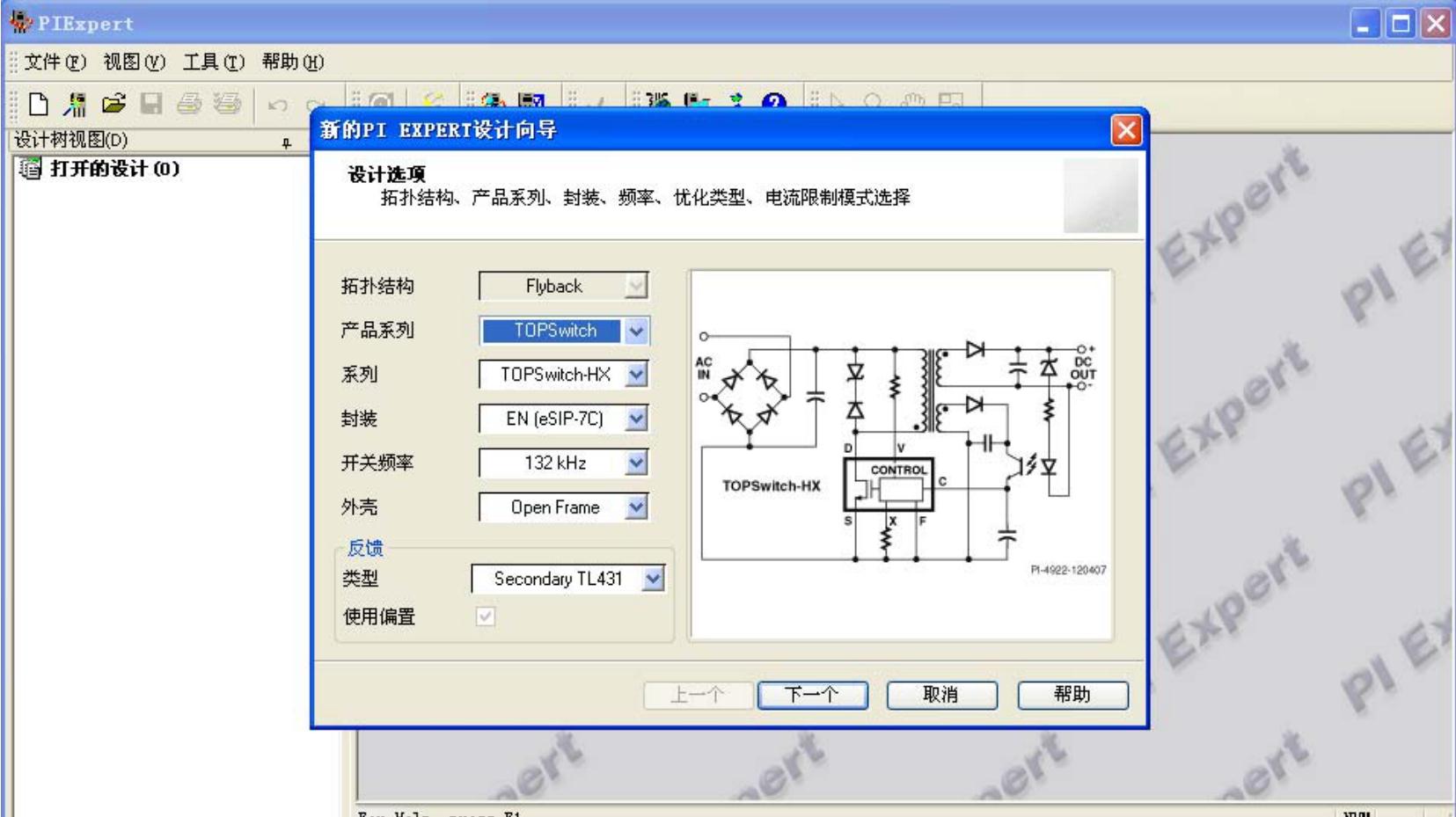This screenshot has height=817, width=1456.
Task: Open the 拓扑结构 Flyback dropdown
Action: point(636,286)
